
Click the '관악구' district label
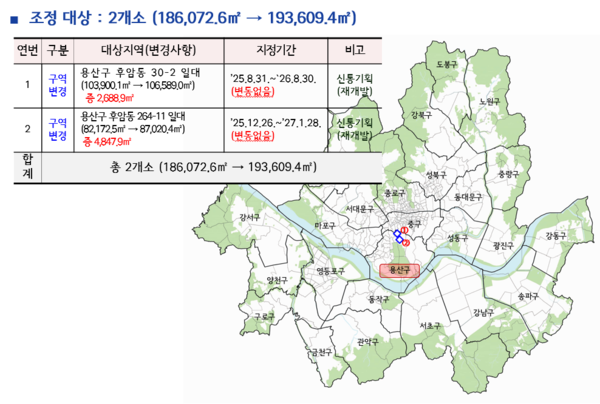(x=368, y=342)
